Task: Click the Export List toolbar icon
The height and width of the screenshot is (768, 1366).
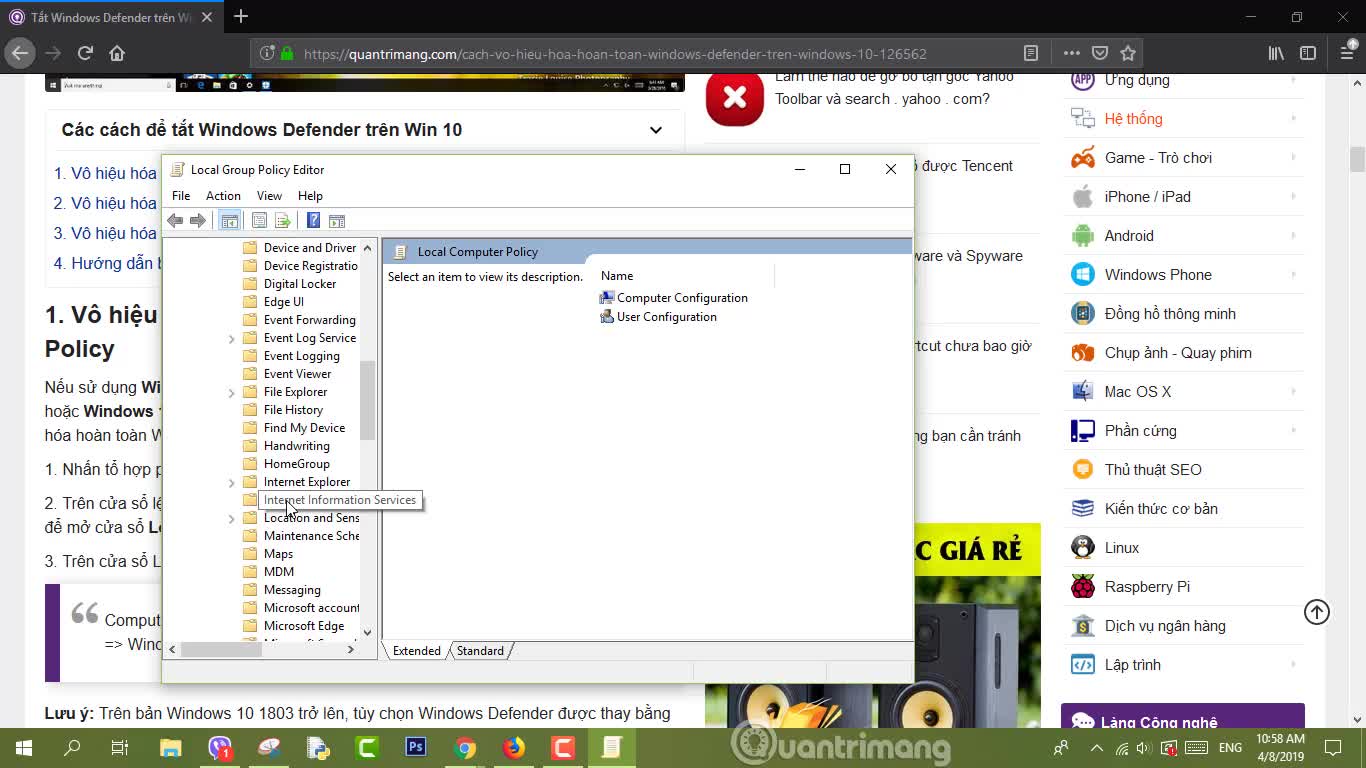Action: [x=283, y=221]
